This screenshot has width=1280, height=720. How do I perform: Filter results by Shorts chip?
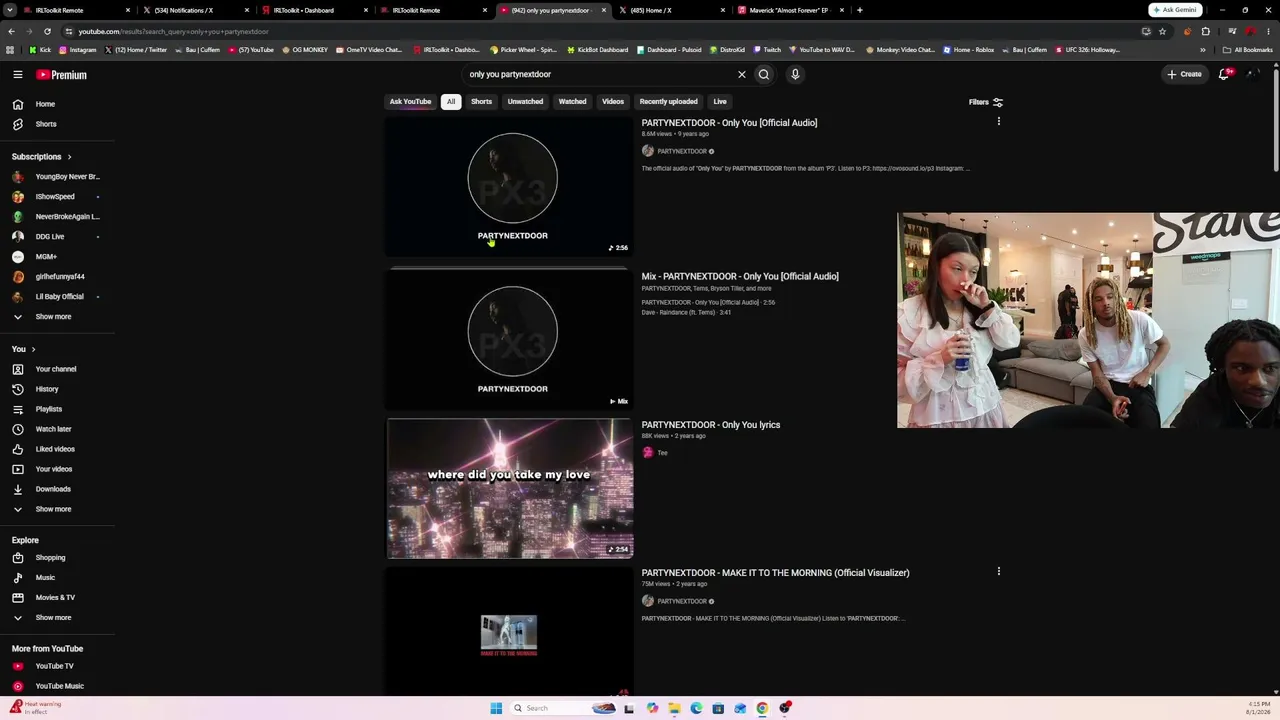481,101
